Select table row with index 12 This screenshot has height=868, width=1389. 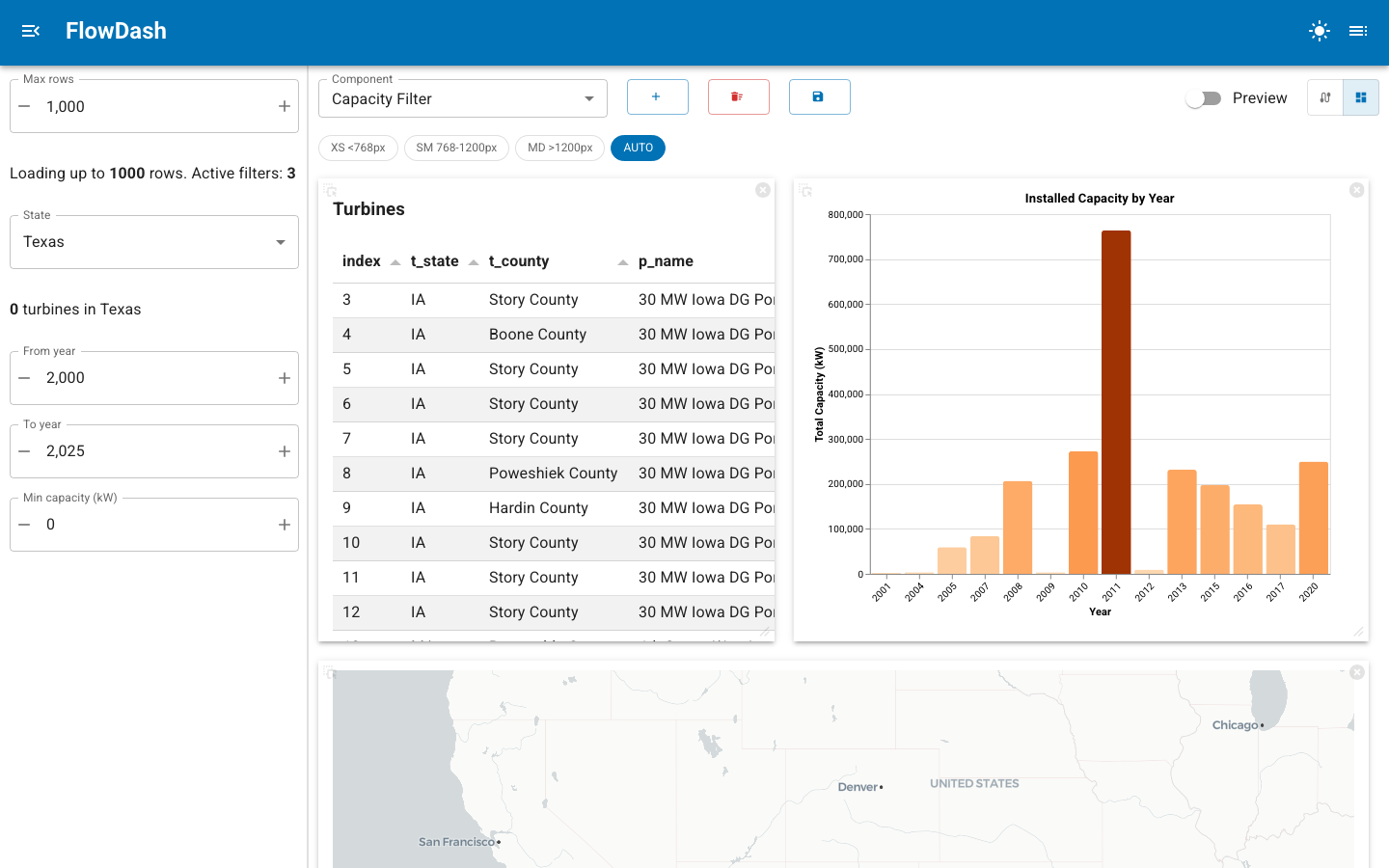point(554,612)
